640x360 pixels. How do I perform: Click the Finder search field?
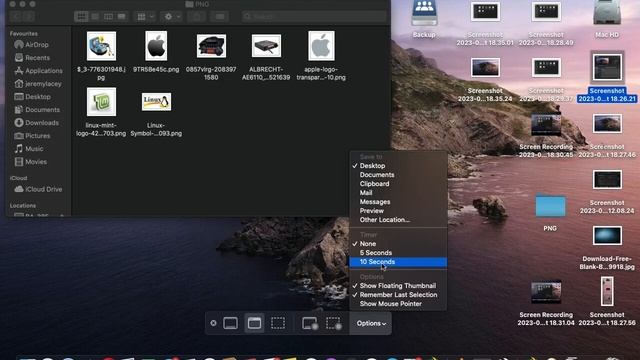click(x=314, y=16)
